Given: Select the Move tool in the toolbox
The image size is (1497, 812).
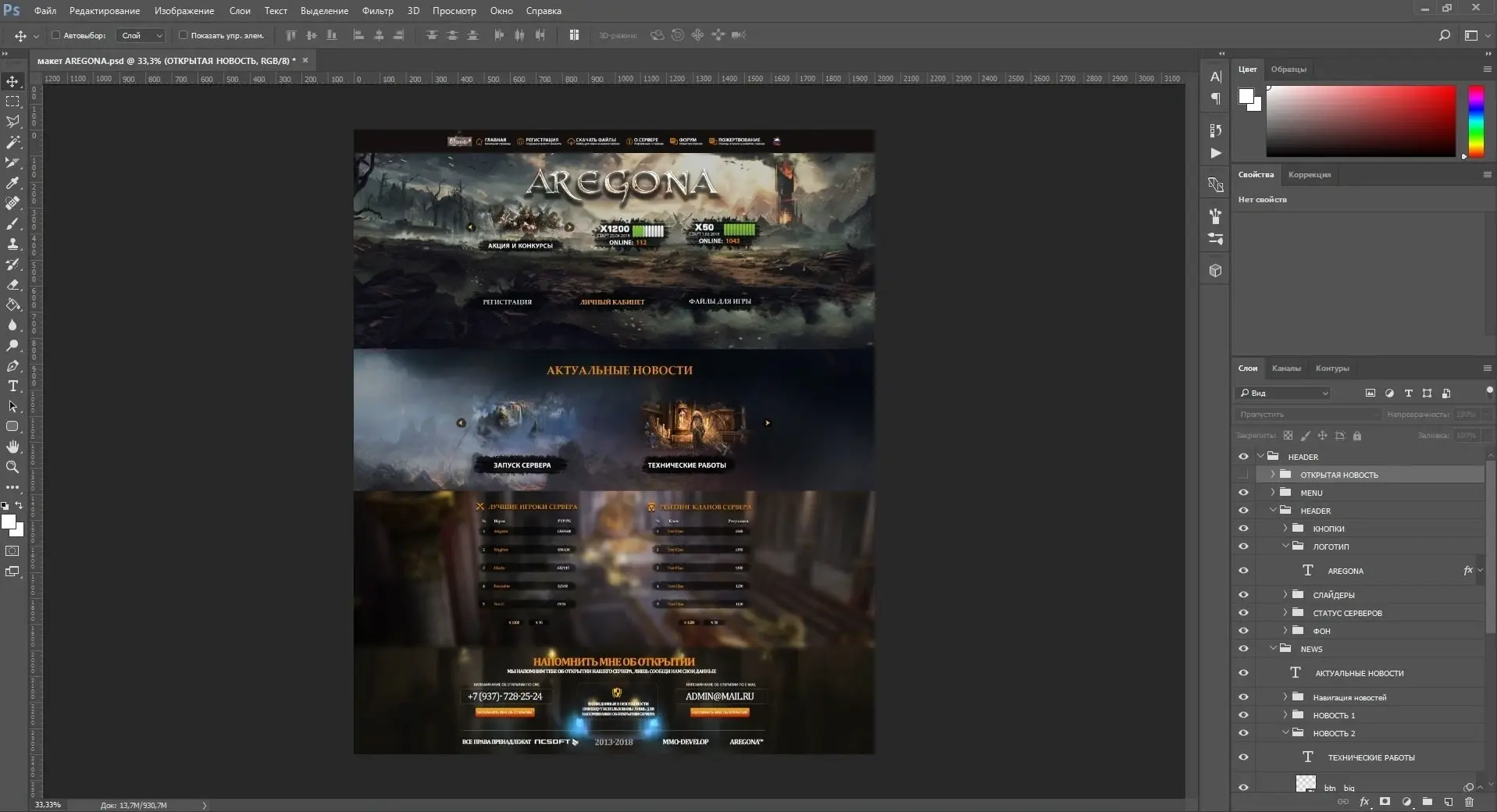Looking at the screenshot, I should pos(12,81).
